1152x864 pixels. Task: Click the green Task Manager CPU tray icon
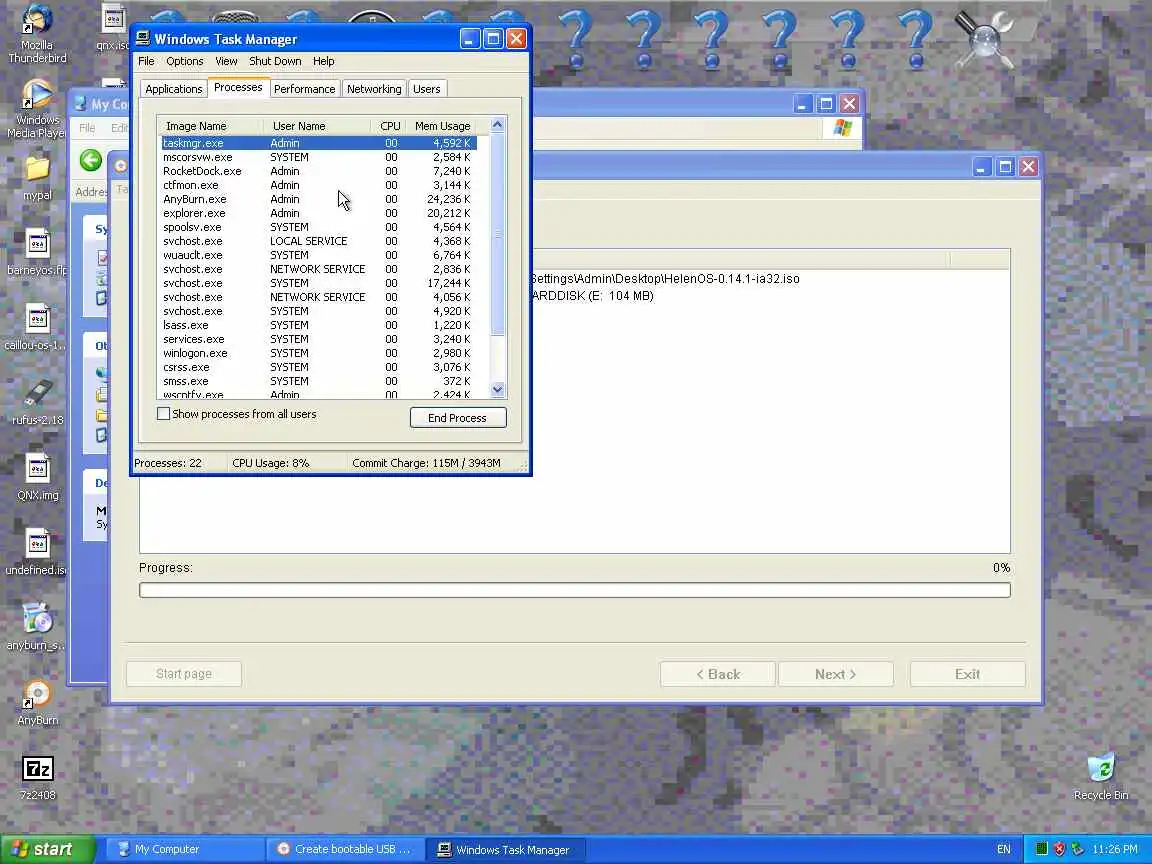click(1041, 849)
